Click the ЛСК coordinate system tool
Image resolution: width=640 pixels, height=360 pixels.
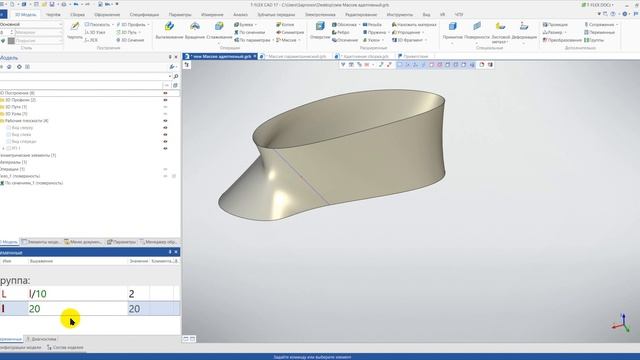pos(91,40)
